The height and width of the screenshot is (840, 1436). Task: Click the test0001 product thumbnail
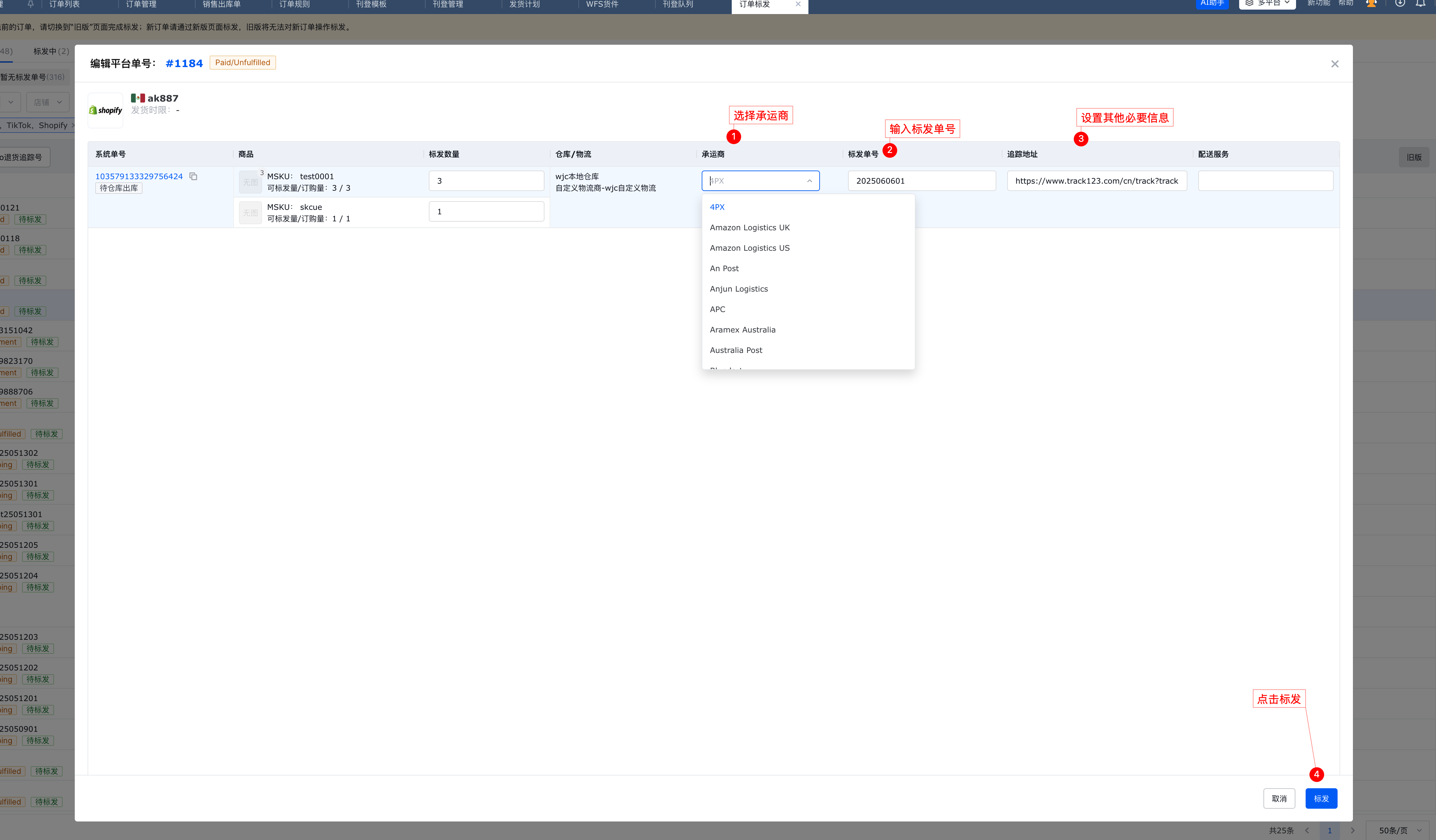pos(250,182)
